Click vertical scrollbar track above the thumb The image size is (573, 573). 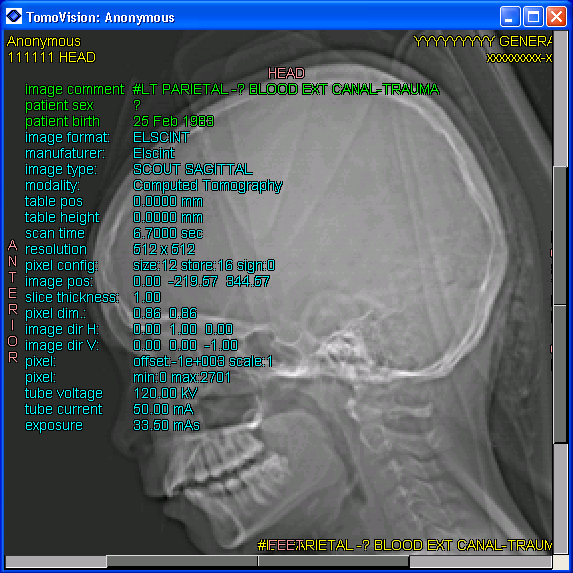point(560,99)
